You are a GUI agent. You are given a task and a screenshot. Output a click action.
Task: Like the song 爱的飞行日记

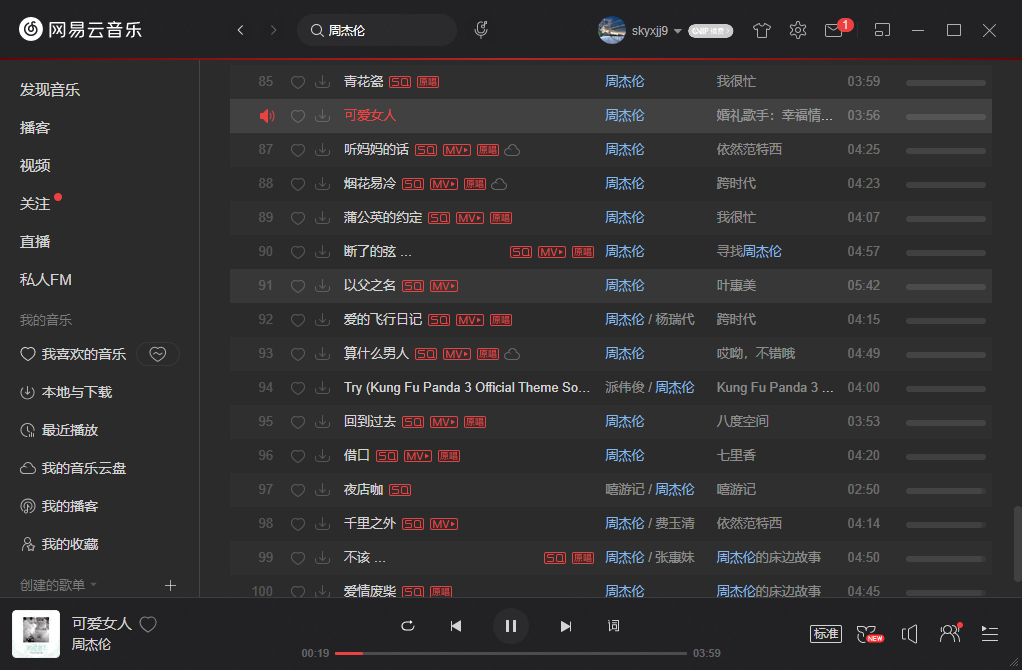click(298, 320)
